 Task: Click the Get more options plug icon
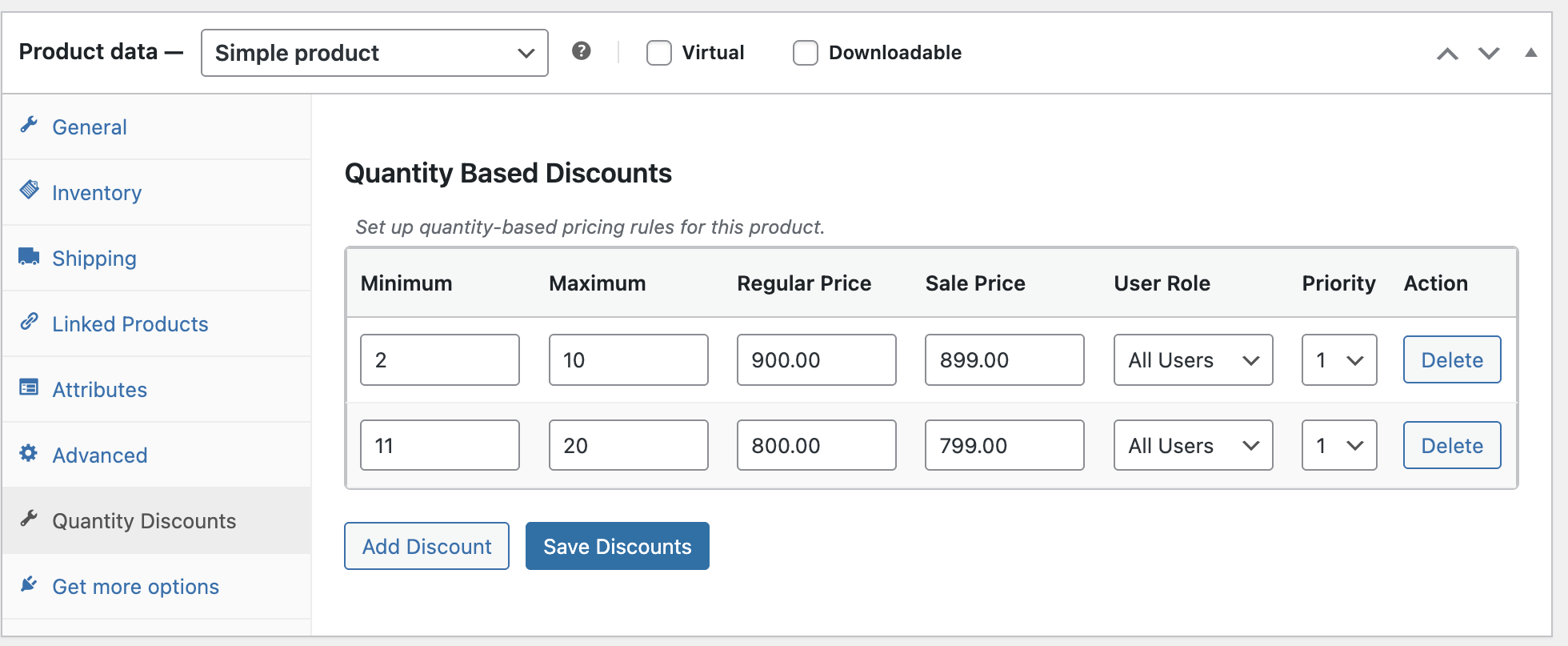[x=29, y=584]
